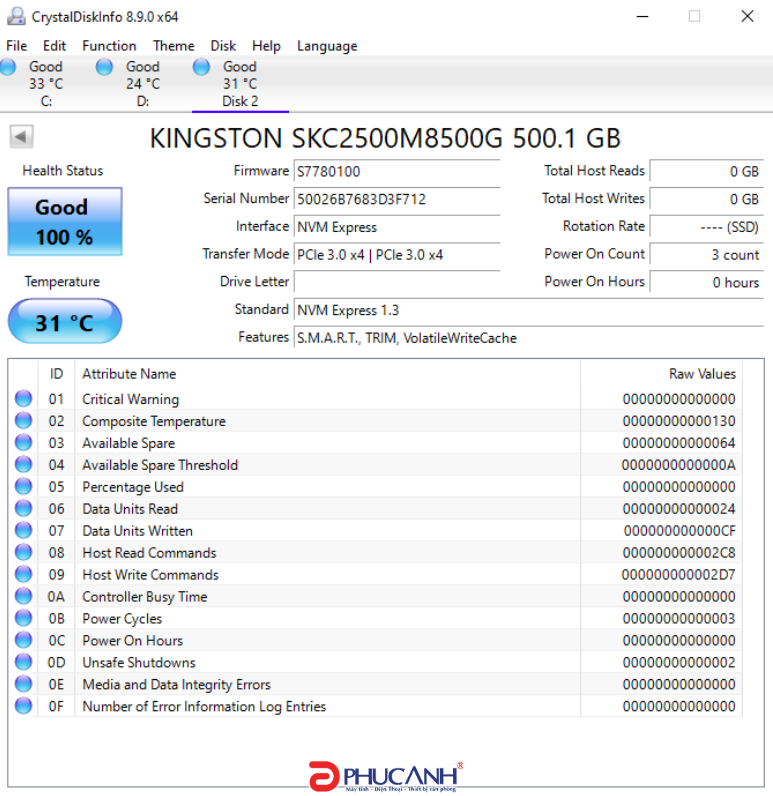Click the status orb for Data Units Read

tap(23, 508)
